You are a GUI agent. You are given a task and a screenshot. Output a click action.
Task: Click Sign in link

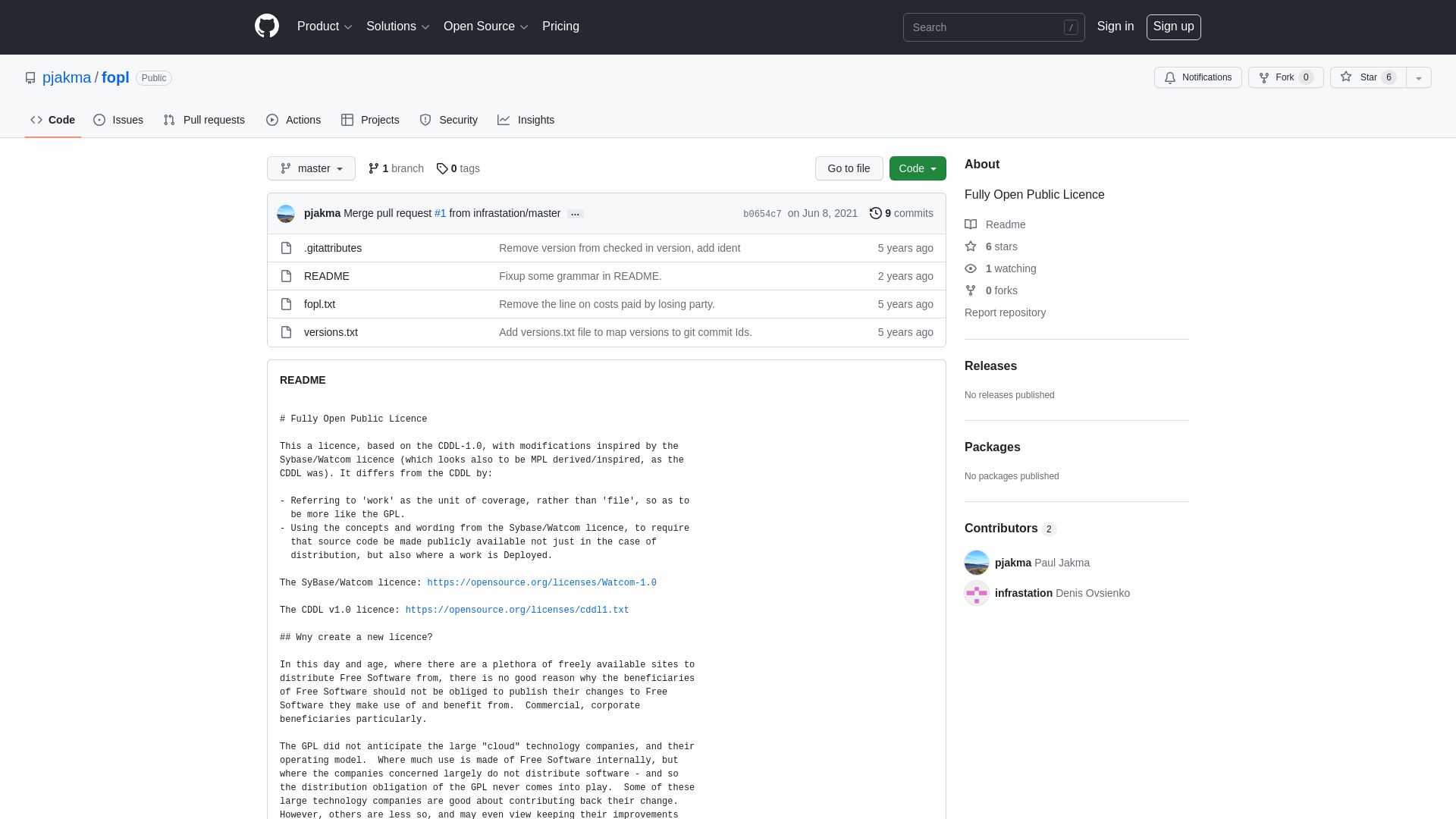click(1115, 27)
